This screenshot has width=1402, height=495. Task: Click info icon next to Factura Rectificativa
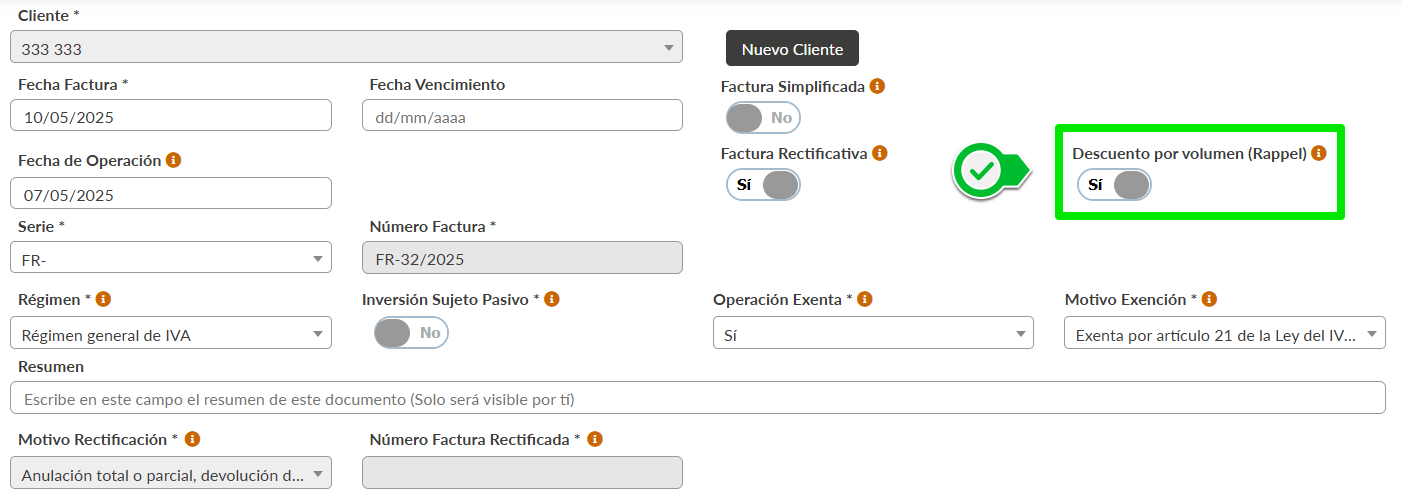[x=879, y=153]
